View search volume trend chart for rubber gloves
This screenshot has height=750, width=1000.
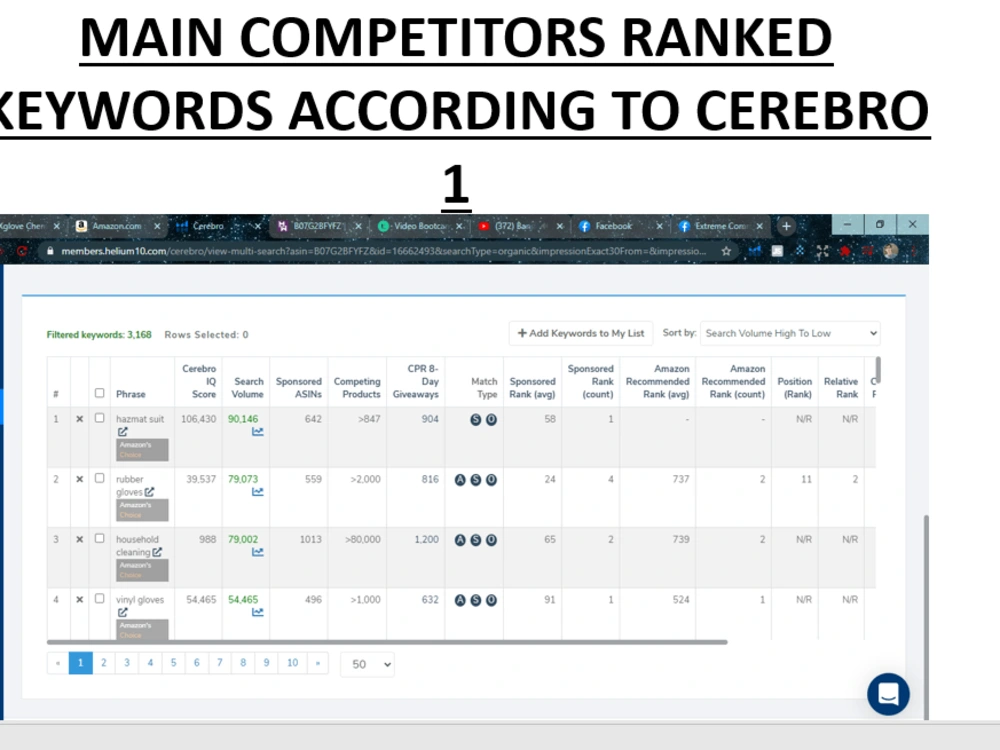pos(258,492)
